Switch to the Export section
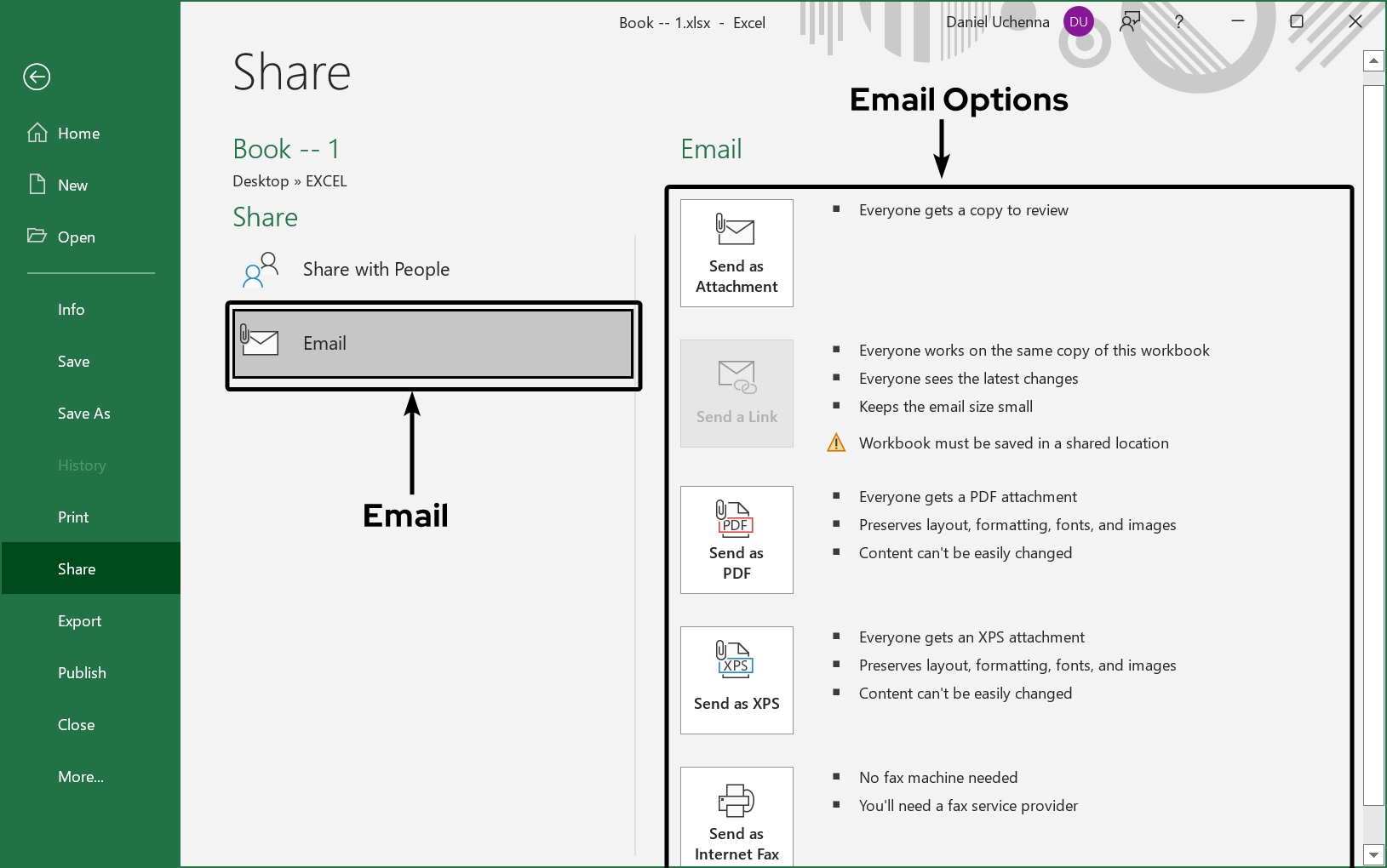Viewport: 1387px width, 868px height. tap(79, 620)
